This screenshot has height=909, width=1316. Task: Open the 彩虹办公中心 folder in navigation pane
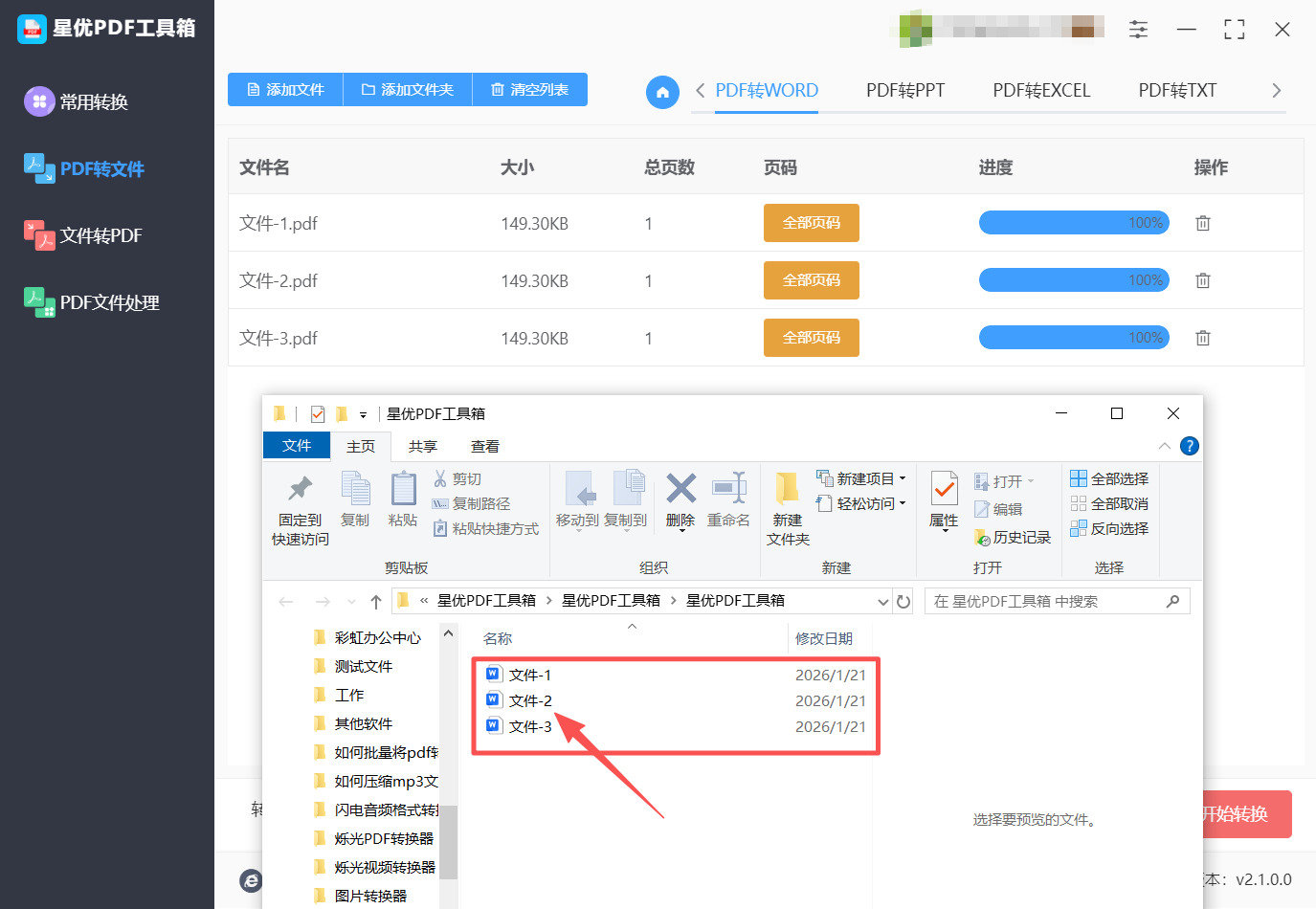click(368, 637)
